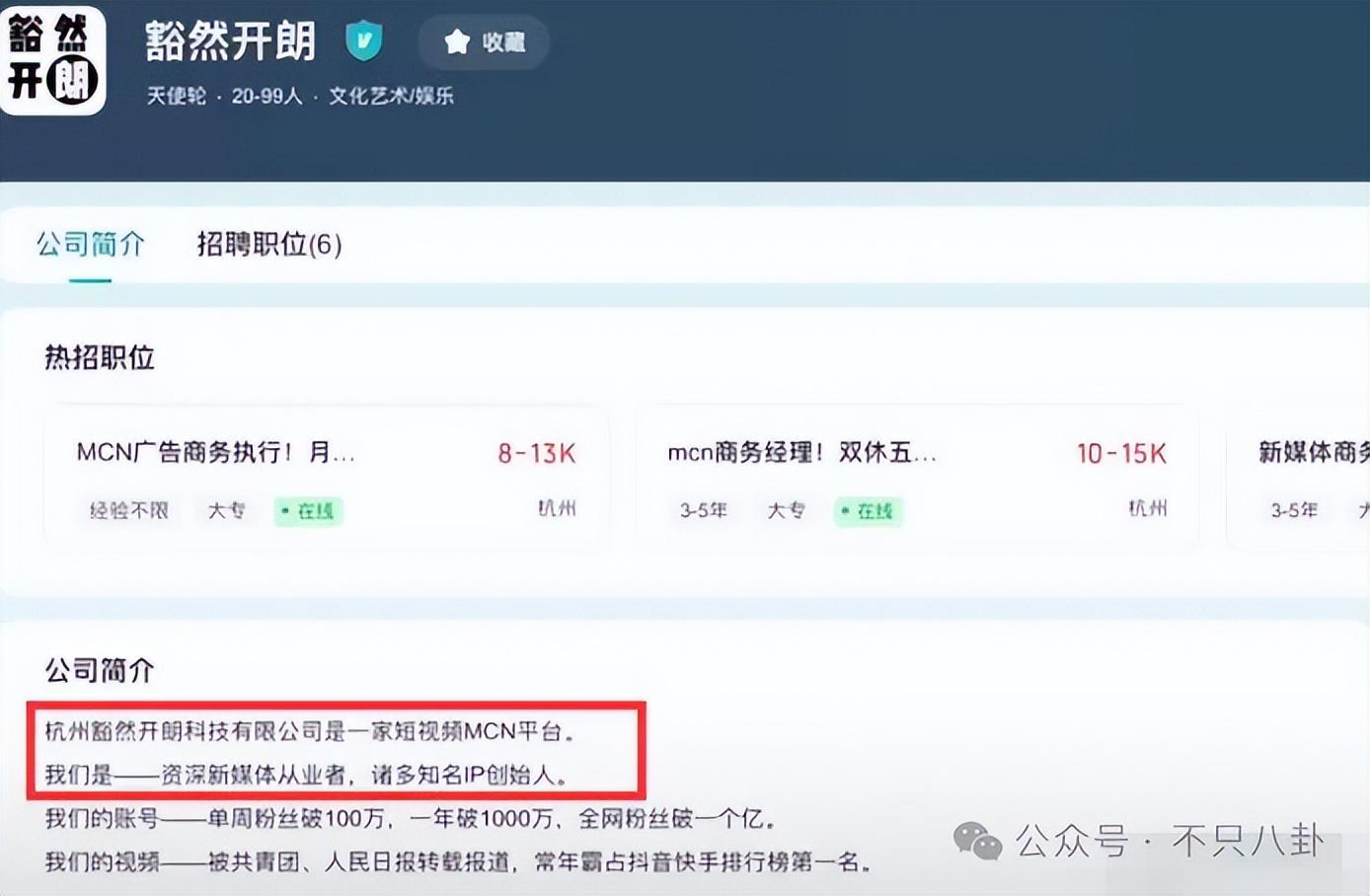This screenshot has height=896, width=1370.
Task: Click 杭州 location on mcn商务经理 card
Action: point(1147,508)
